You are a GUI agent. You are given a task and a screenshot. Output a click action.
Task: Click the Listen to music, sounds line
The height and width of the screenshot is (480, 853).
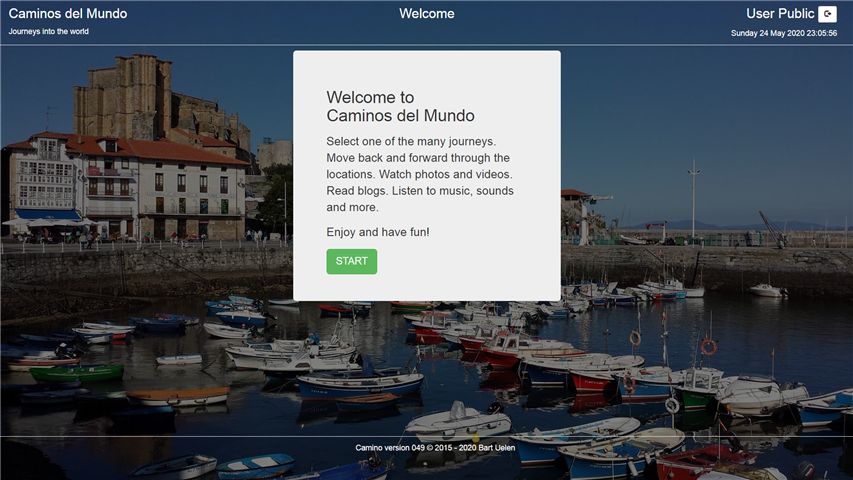pyautogui.click(x=453, y=191)
